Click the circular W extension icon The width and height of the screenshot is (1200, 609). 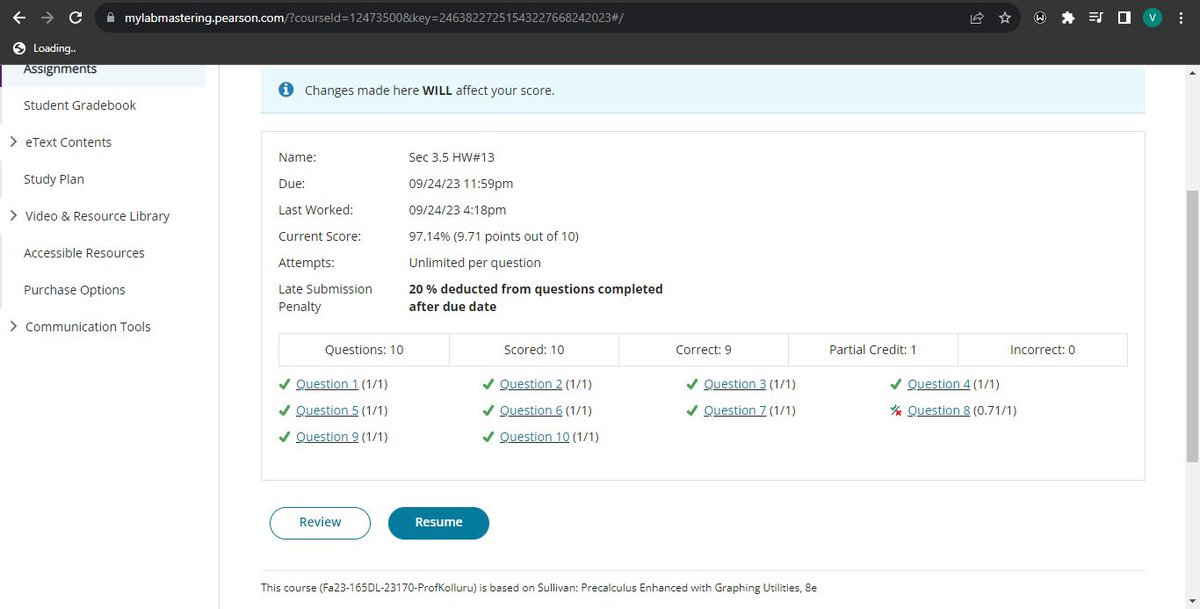pos(1040,18)
